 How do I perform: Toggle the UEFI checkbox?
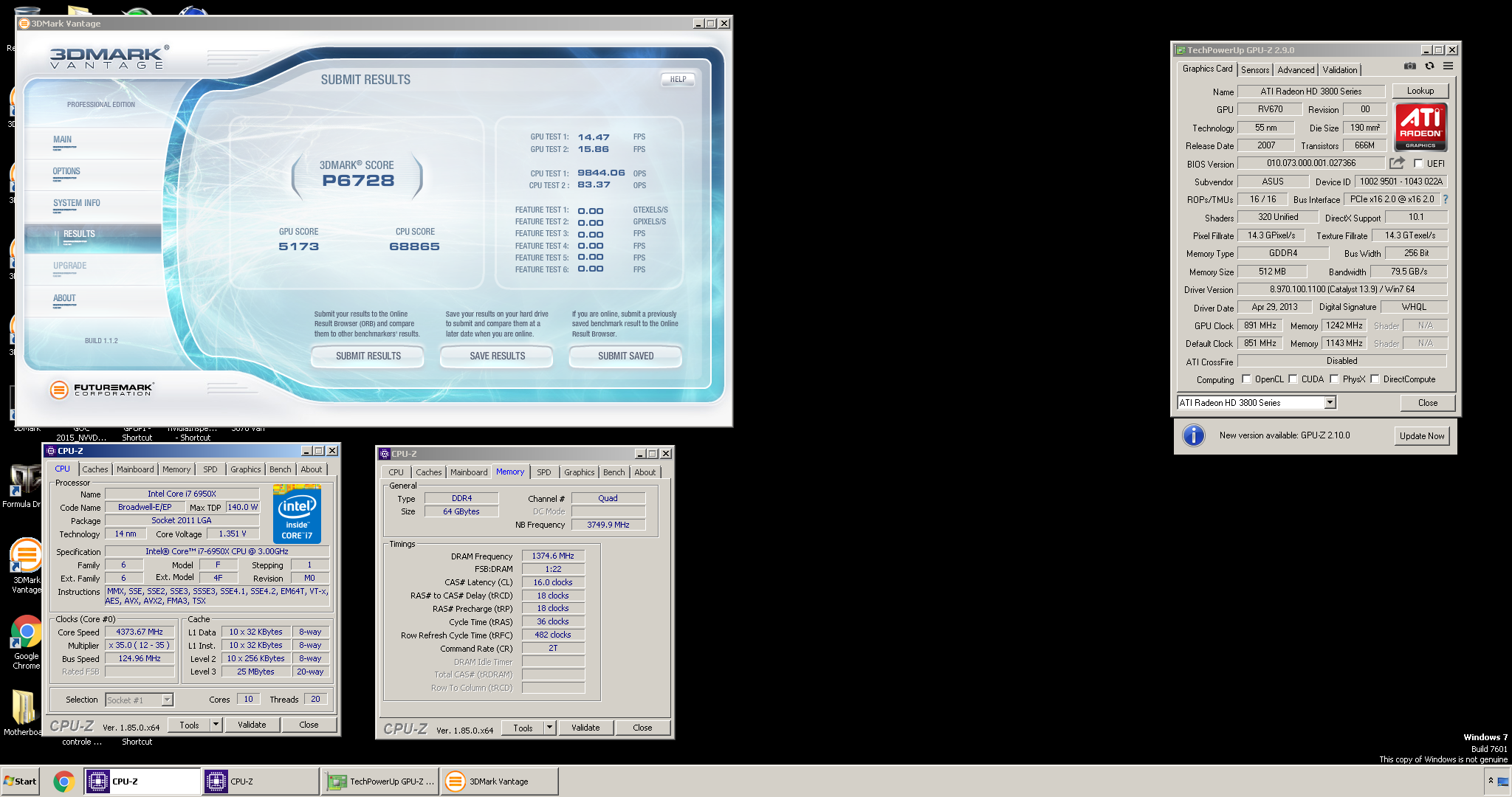tap(1418, 164)
